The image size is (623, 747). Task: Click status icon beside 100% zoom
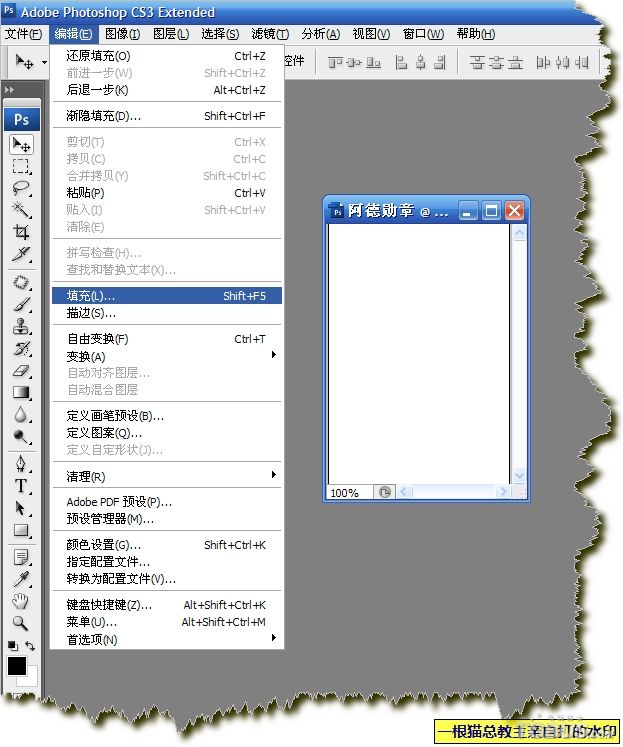pyautogui.click(x=385, y=492)
